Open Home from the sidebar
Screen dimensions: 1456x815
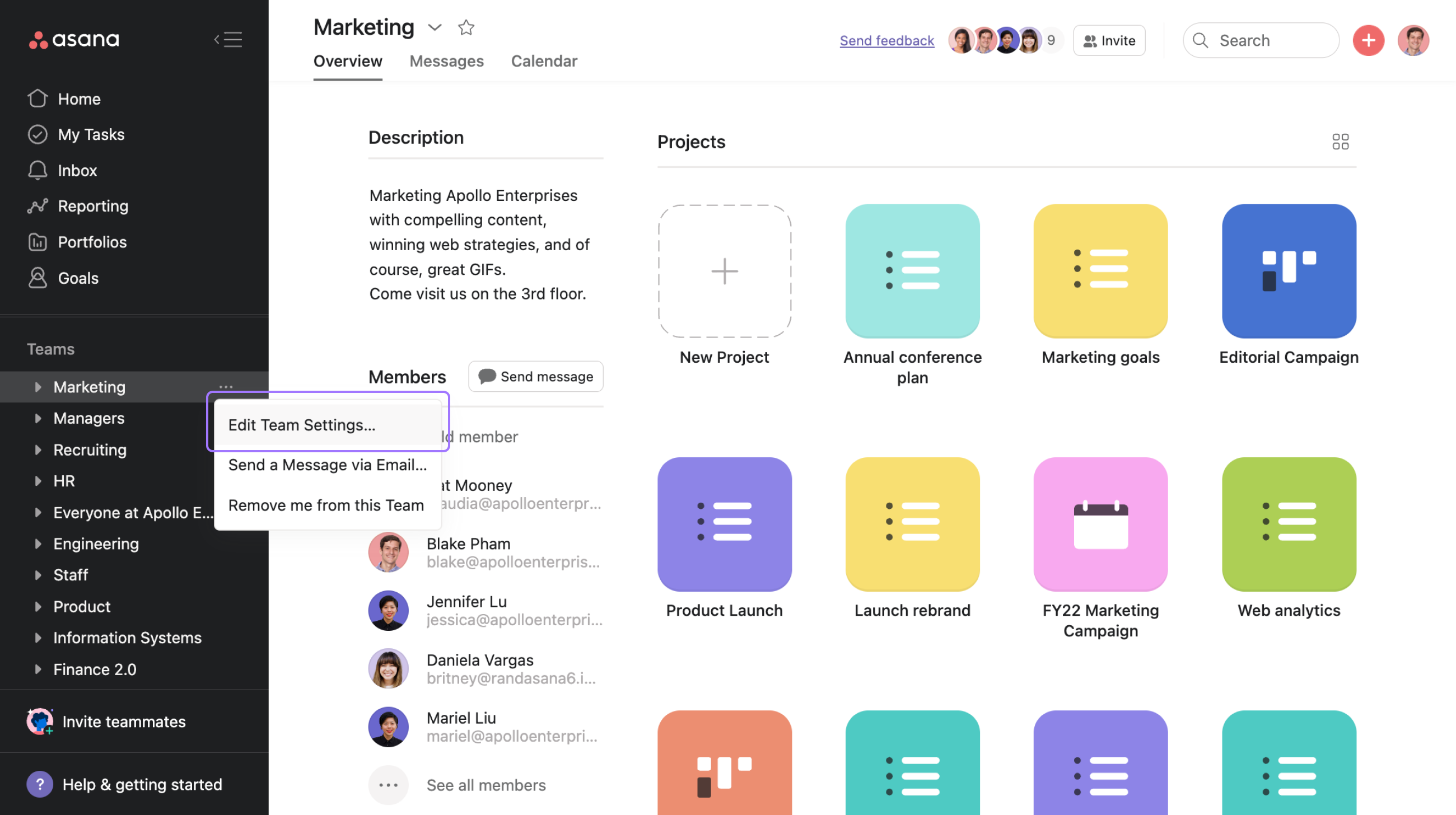[64, 99]
